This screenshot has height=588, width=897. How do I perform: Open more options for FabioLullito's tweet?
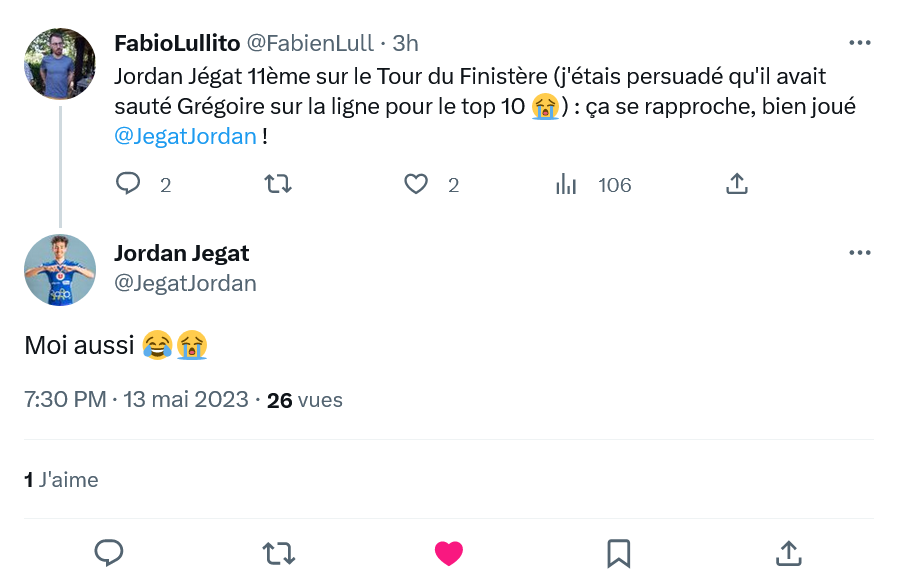point(859,43)
